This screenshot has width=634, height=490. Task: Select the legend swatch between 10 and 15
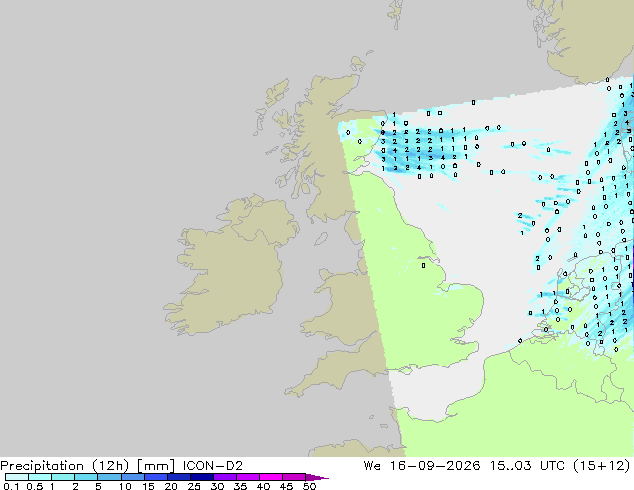133,477
